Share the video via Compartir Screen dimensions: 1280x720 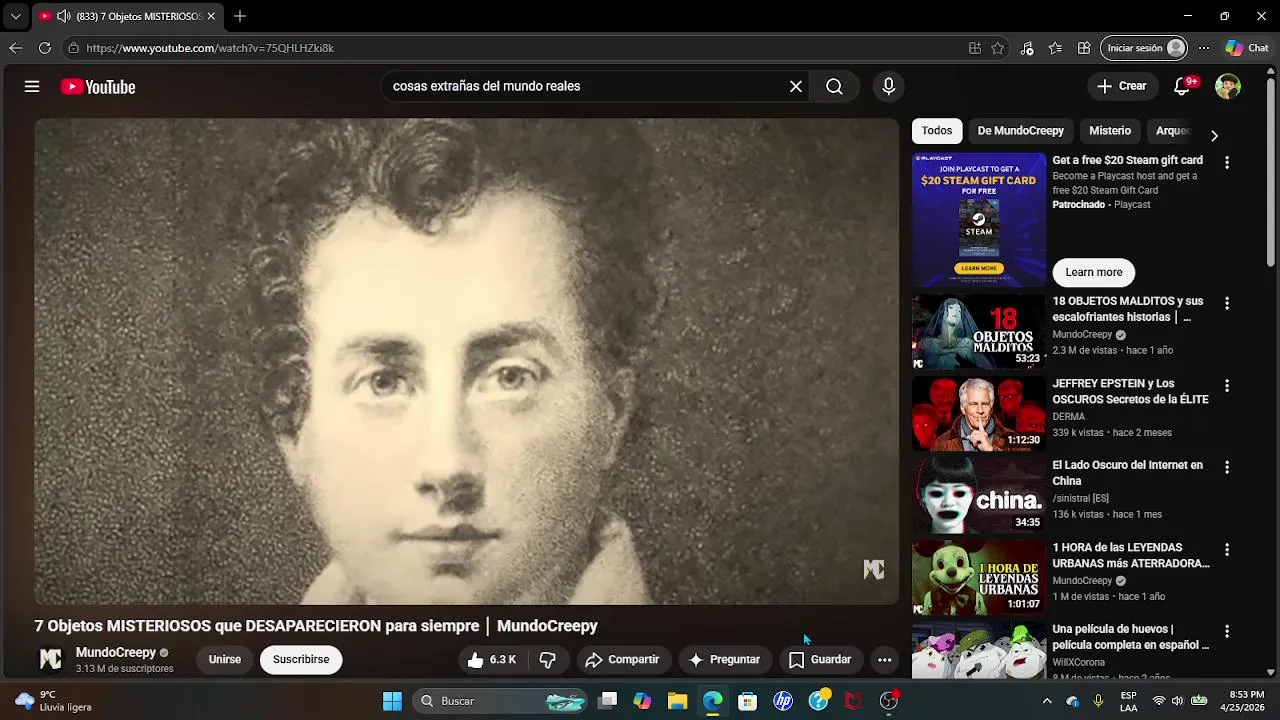click(x=622, y=660)
